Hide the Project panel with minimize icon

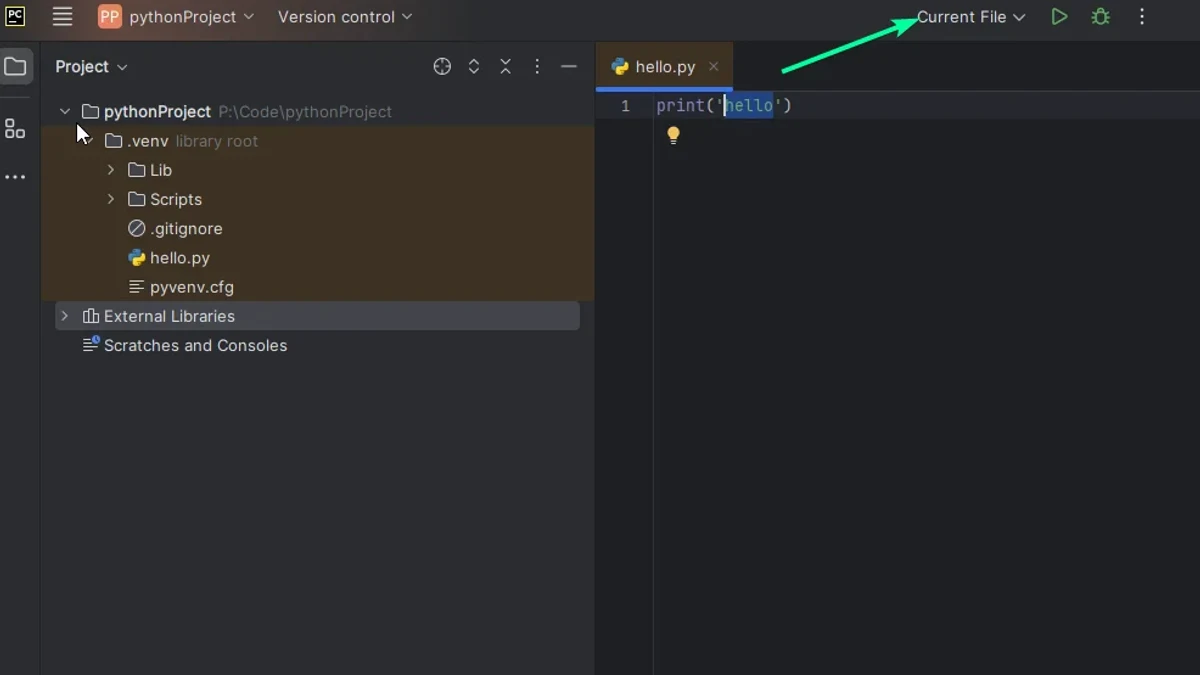click(569, 67)
